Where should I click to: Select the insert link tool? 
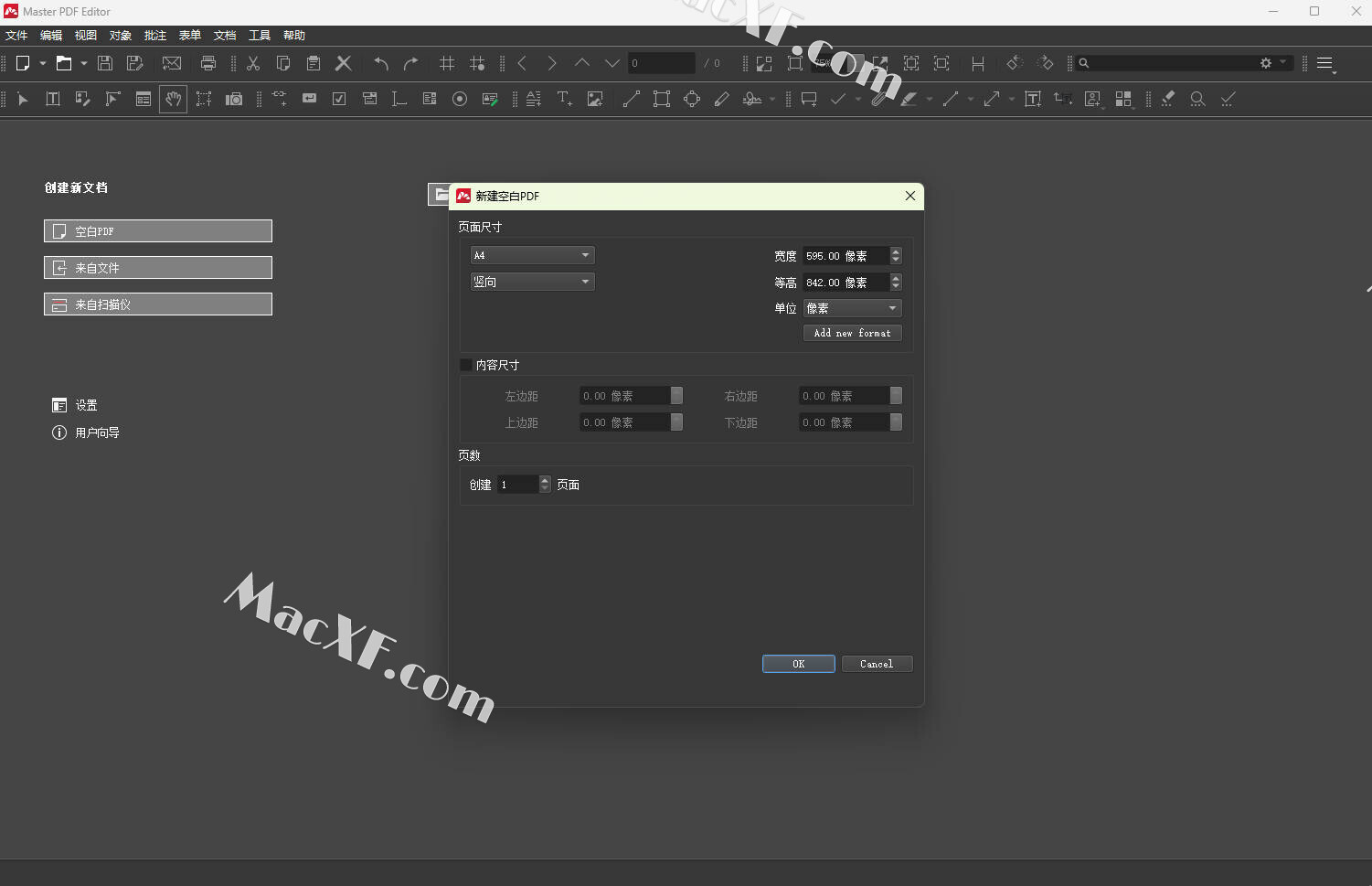coord(279,99)
